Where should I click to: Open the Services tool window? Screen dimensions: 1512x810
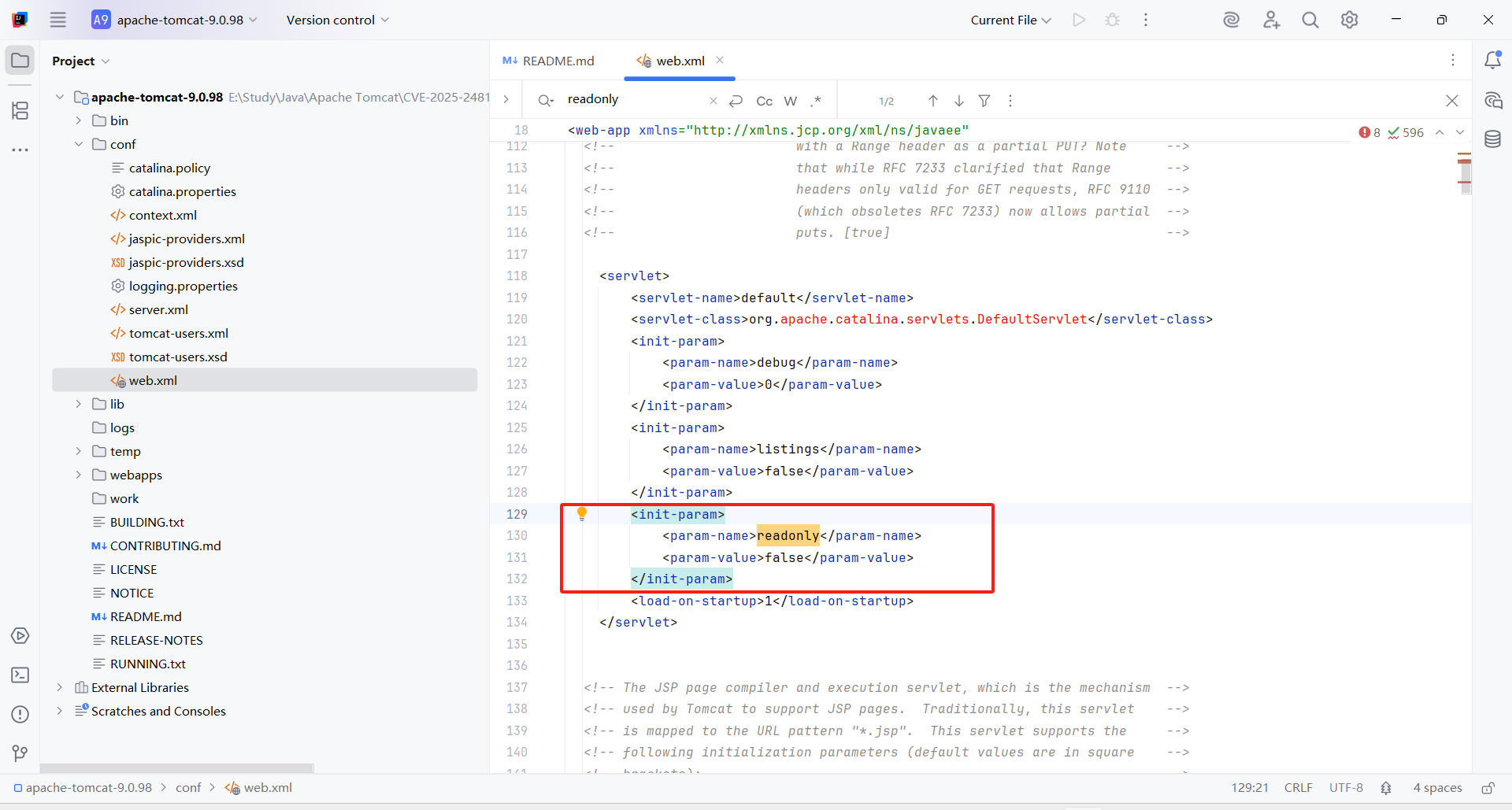(x=20, y=636)
